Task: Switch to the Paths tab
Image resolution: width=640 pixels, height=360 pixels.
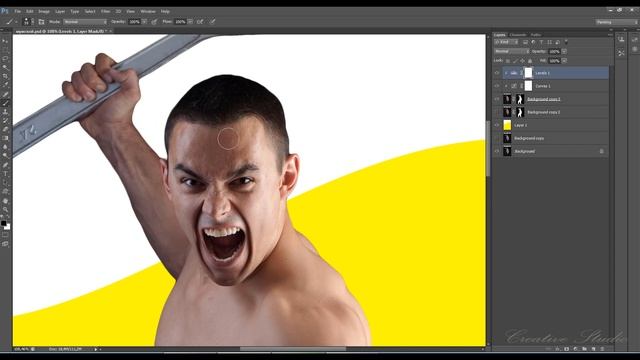Action: (x=536, y=35)
